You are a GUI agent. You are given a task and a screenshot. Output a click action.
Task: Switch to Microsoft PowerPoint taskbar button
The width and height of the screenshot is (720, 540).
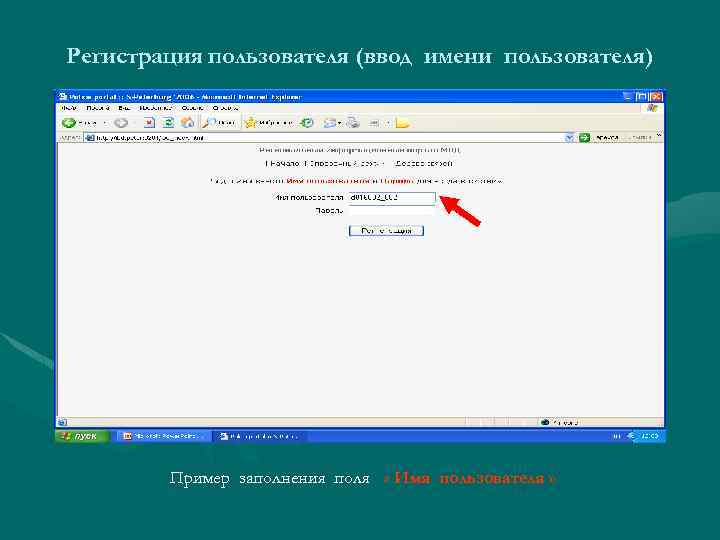click(163, 436)
